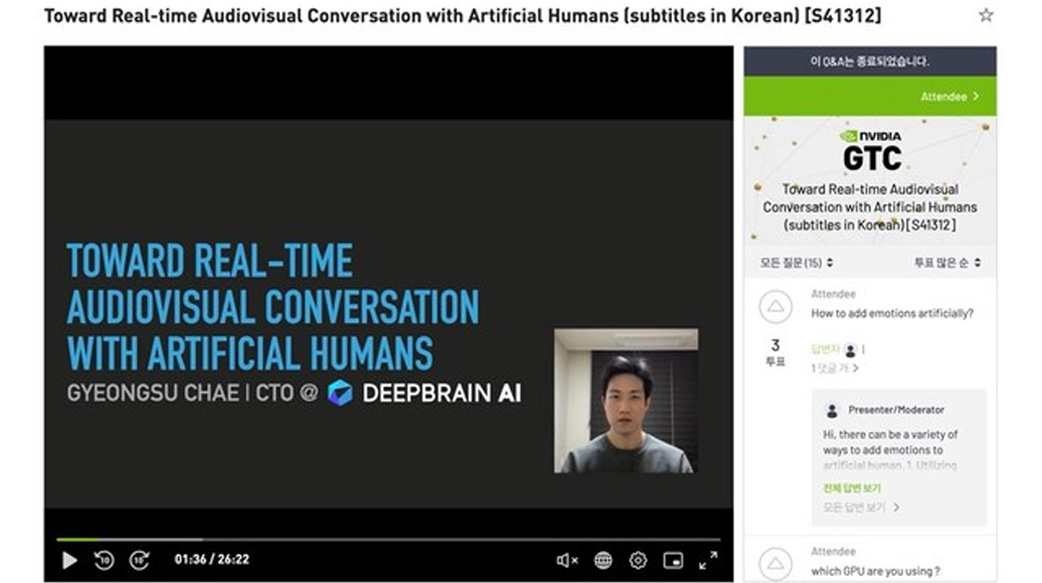1042x583 pixels.
Task: Click the session title heading at top
Action: [463, 15]
